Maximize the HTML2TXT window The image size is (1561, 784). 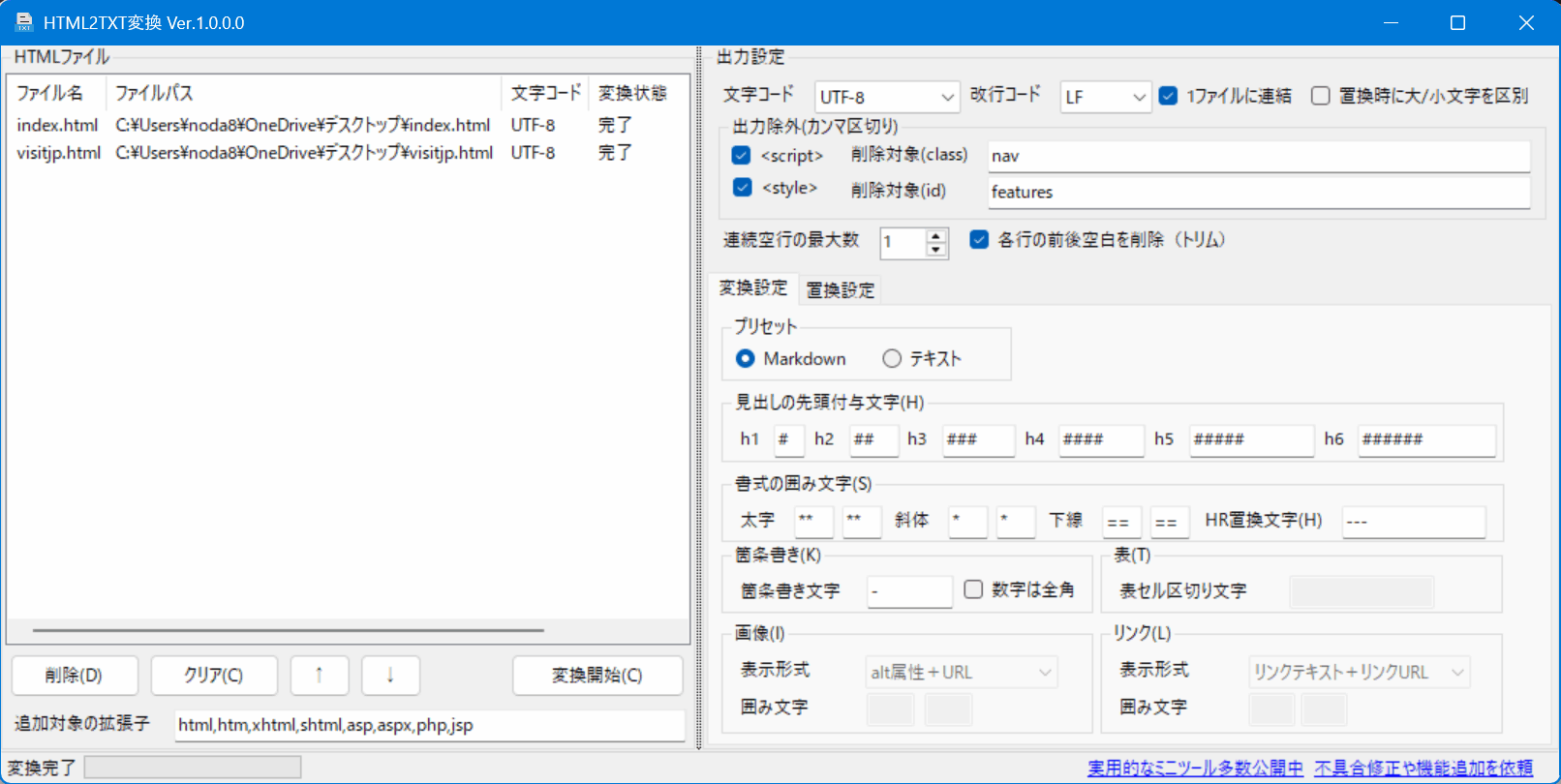1457,22
